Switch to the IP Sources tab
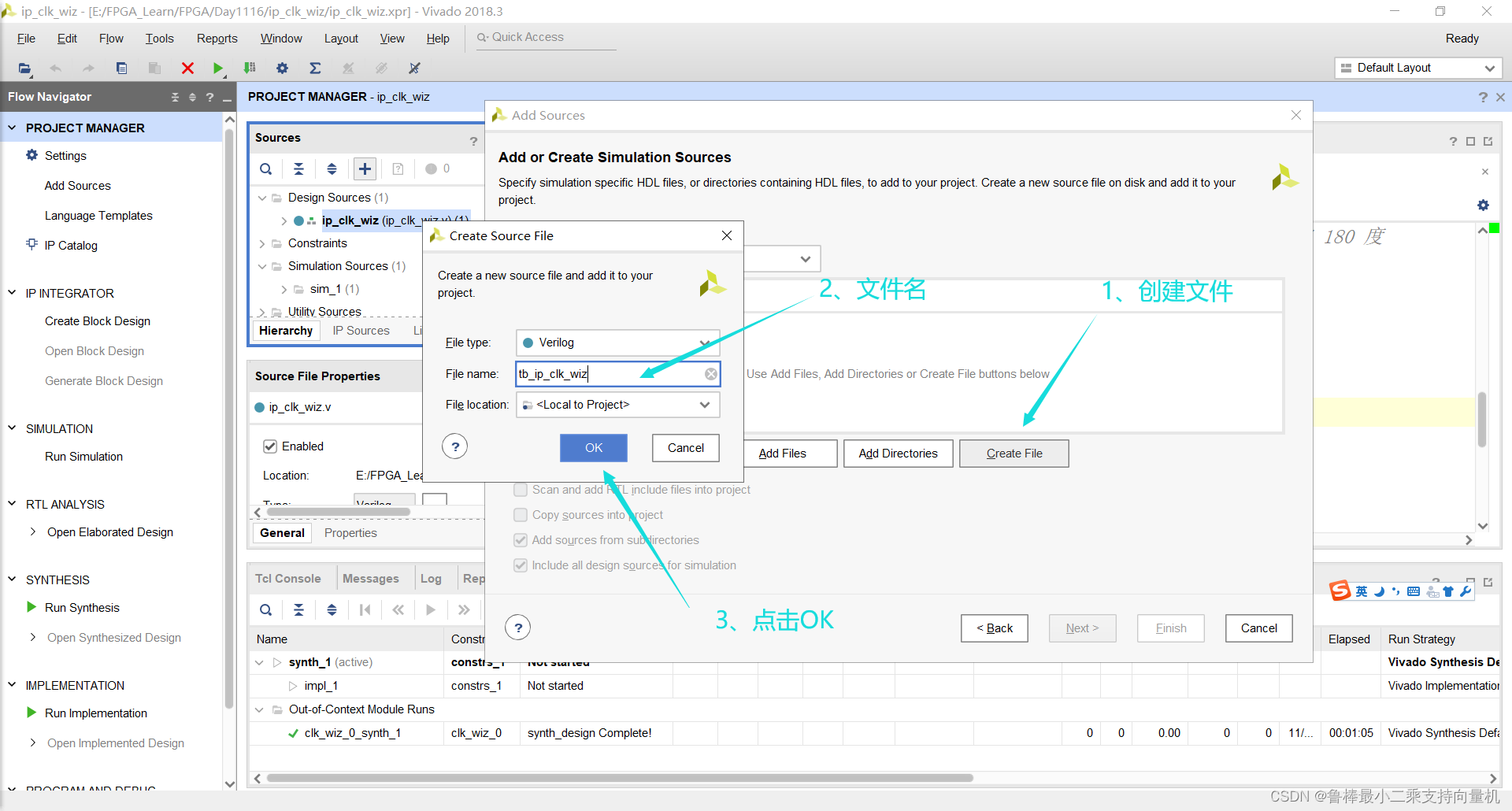1512x811 pixels. (361, 331)
